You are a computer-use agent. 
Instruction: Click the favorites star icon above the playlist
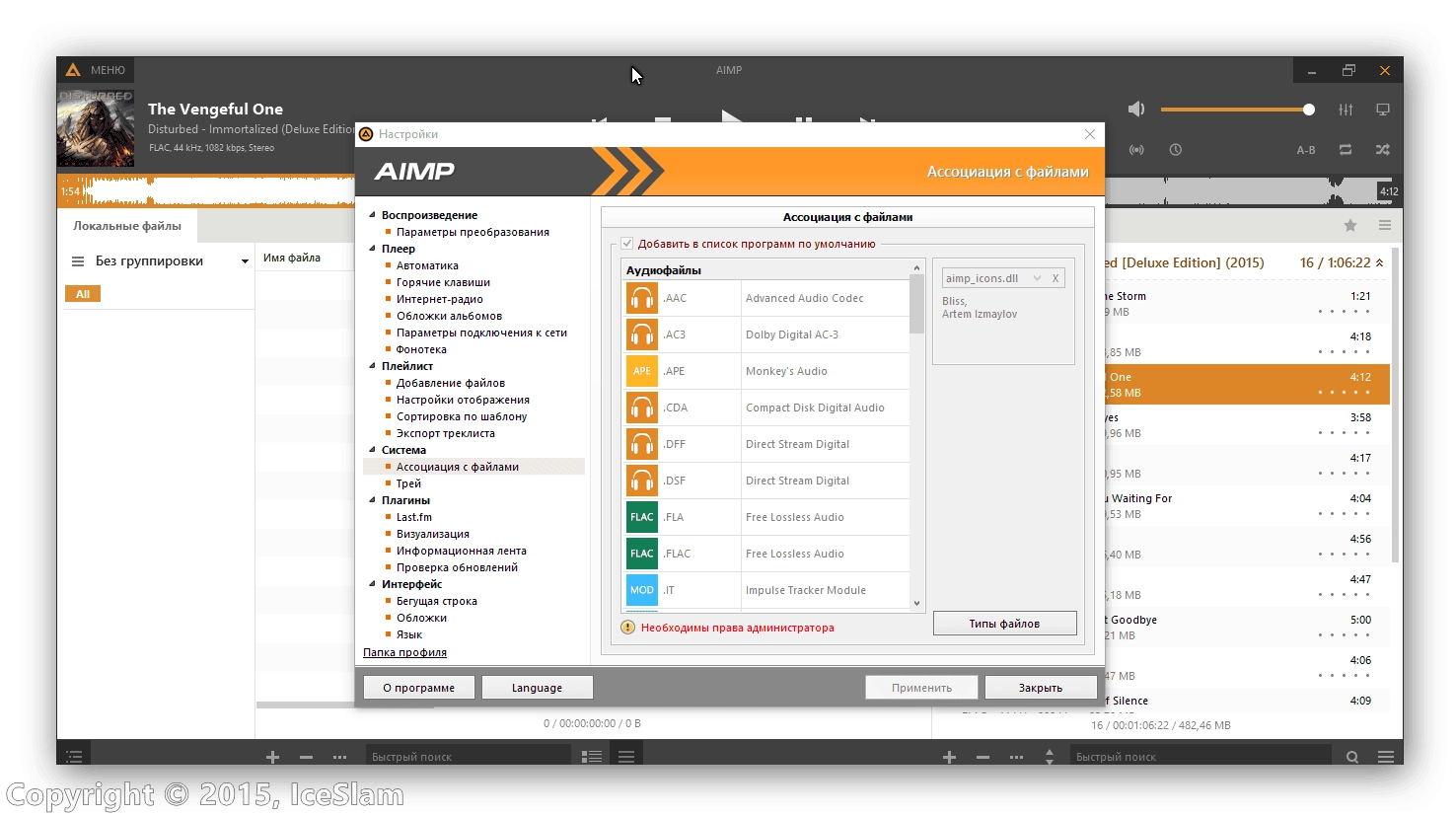(x=1350, y=226)
